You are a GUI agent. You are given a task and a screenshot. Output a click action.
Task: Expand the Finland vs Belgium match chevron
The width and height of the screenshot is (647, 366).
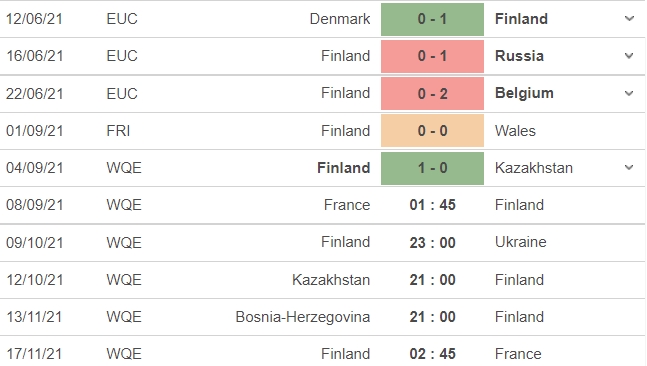point(629,93)
